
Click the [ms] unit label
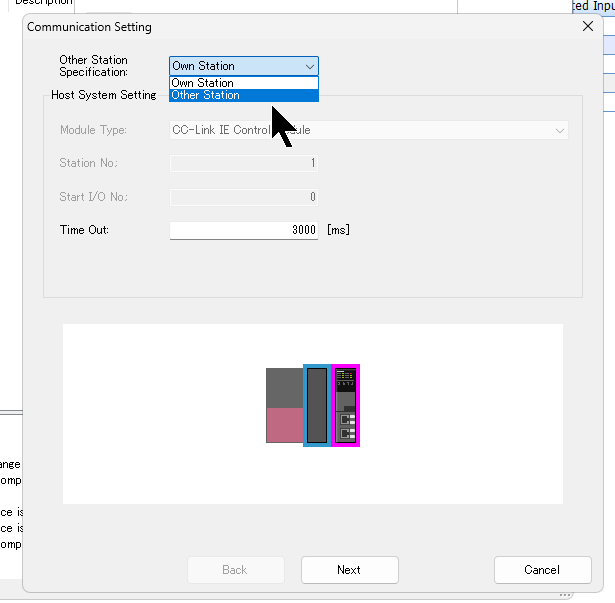338,230
